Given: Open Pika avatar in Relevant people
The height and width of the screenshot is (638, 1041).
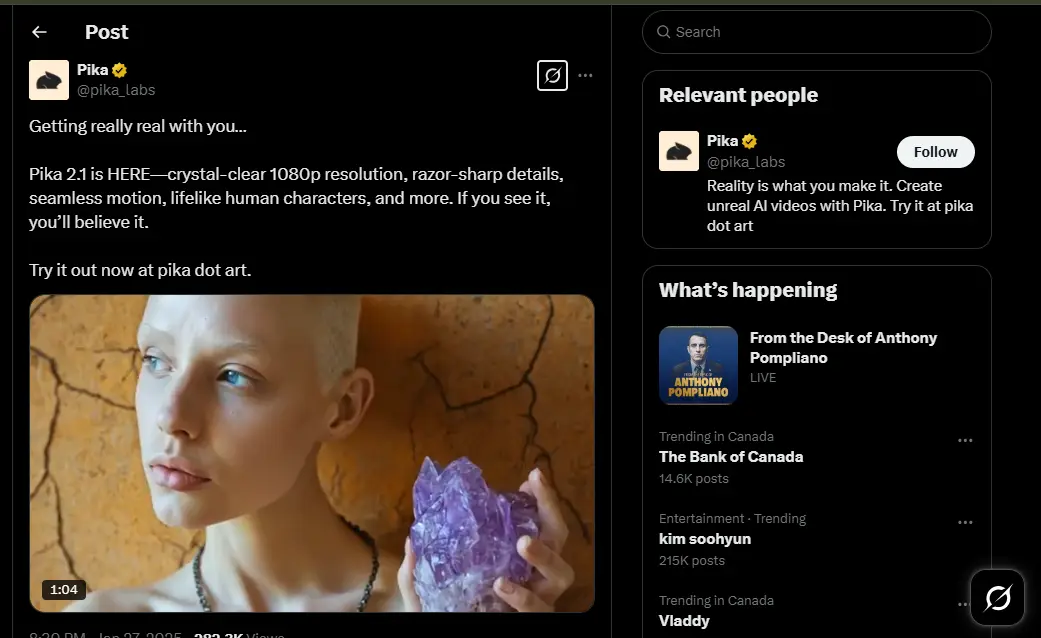Looking at the screenshot, I should click(679, 151).
